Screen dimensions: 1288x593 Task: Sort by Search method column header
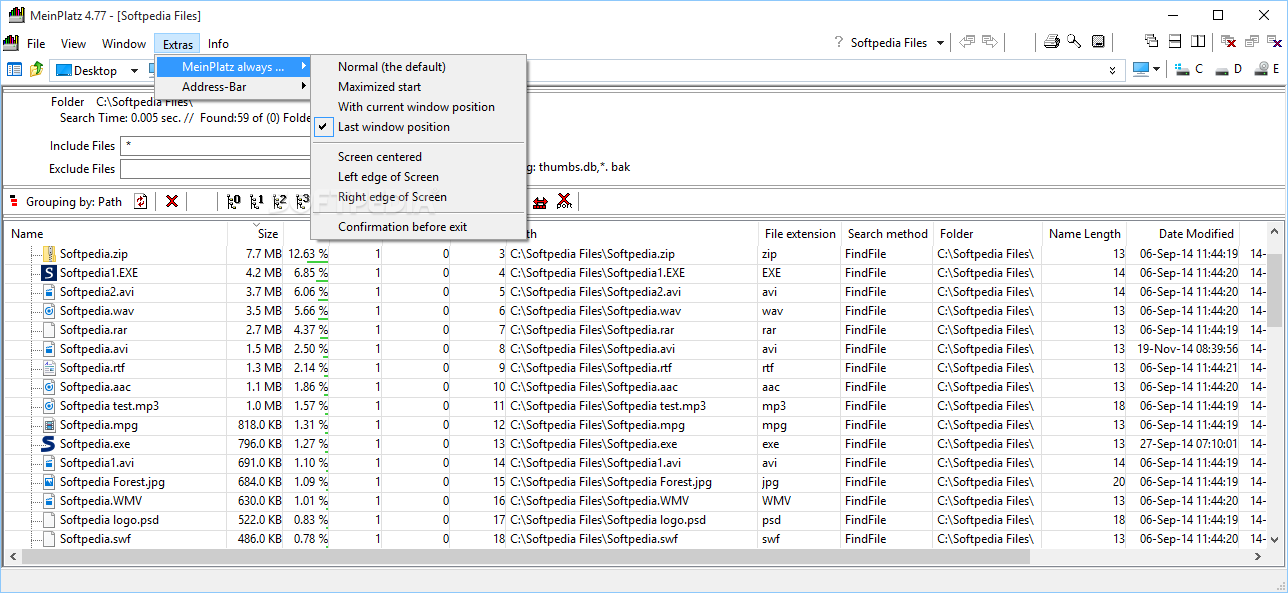click(887, 233)
